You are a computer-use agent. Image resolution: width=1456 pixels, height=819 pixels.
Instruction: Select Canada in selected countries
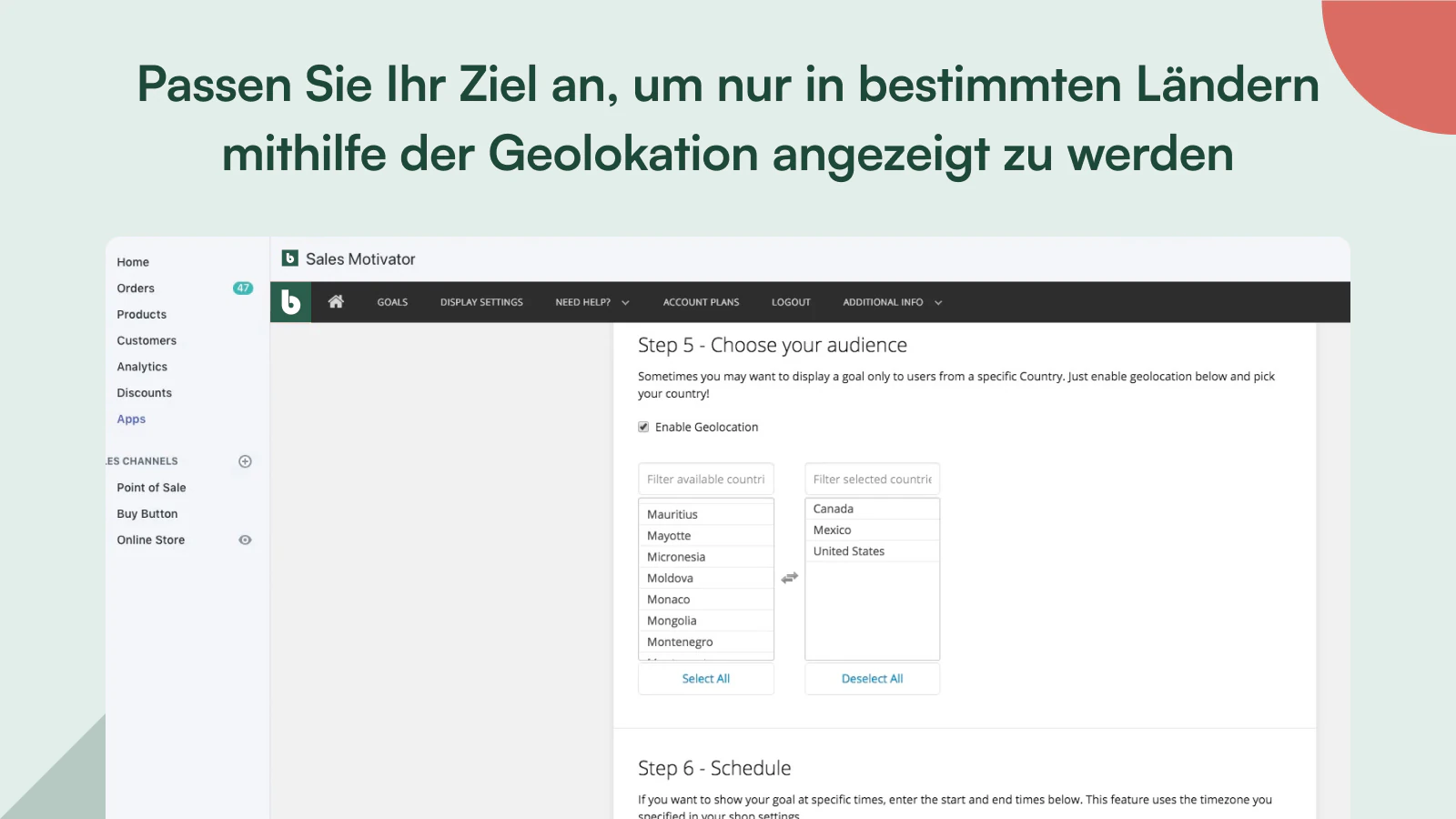tap(872, 509)
